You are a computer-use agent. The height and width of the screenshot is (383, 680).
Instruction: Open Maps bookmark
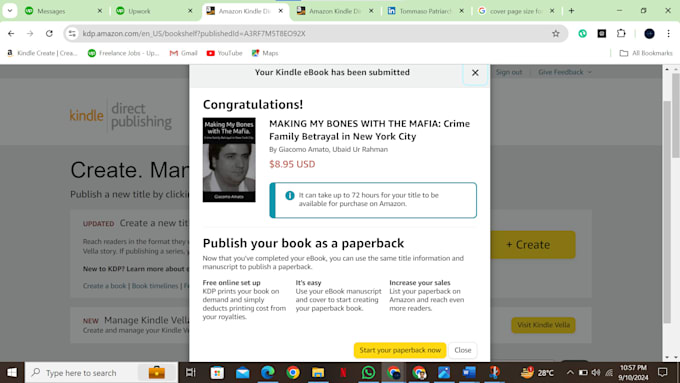[265, 53]
